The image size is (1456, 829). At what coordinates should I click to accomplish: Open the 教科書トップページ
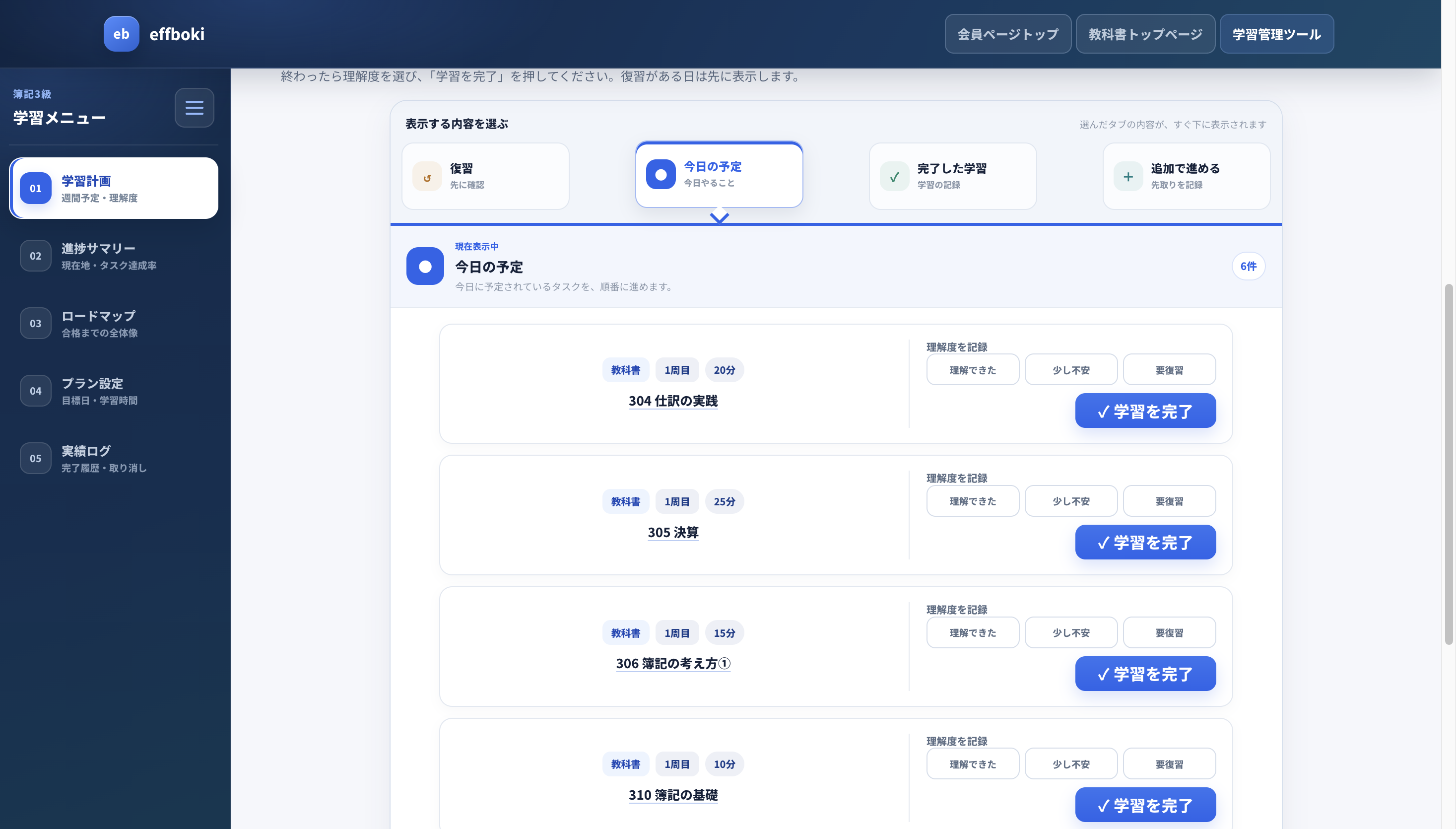coord(1145,34)
